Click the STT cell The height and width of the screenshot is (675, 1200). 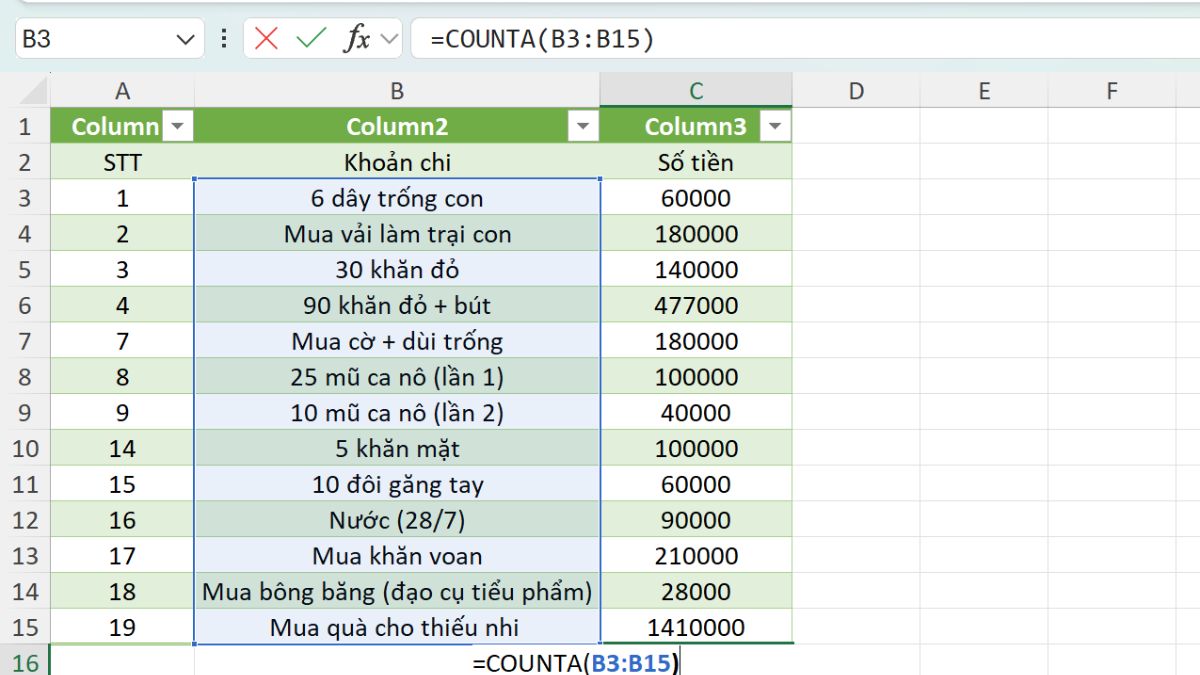pos(122,162)
